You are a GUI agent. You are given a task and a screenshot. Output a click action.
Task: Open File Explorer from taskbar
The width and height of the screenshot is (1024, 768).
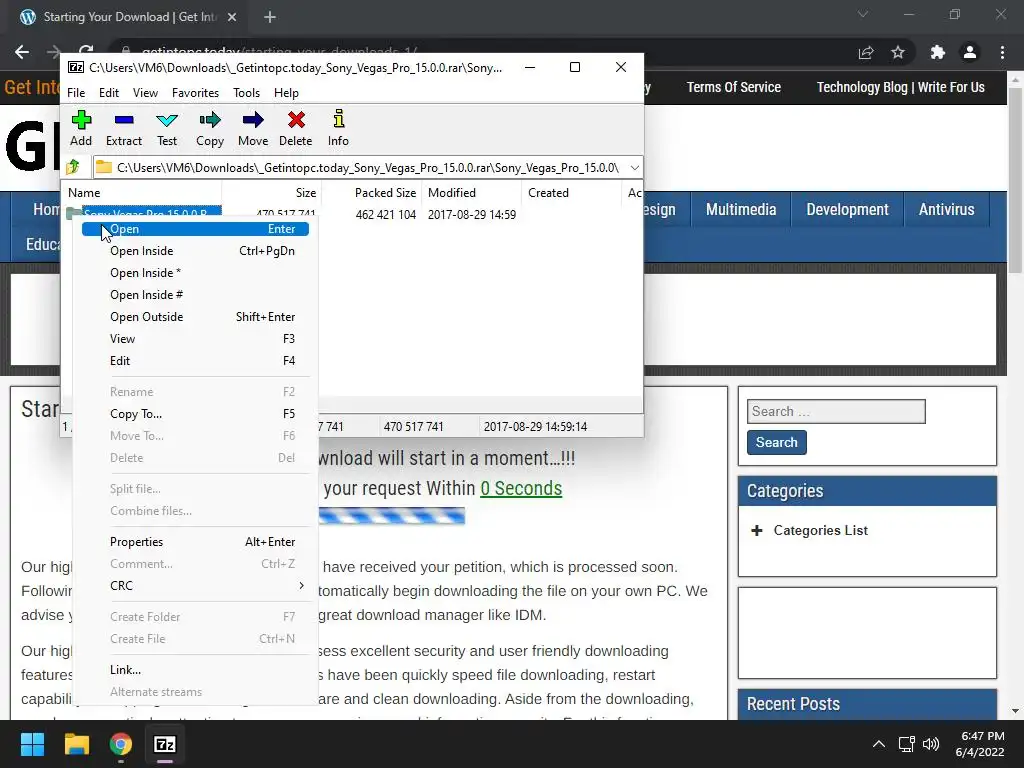76,744
